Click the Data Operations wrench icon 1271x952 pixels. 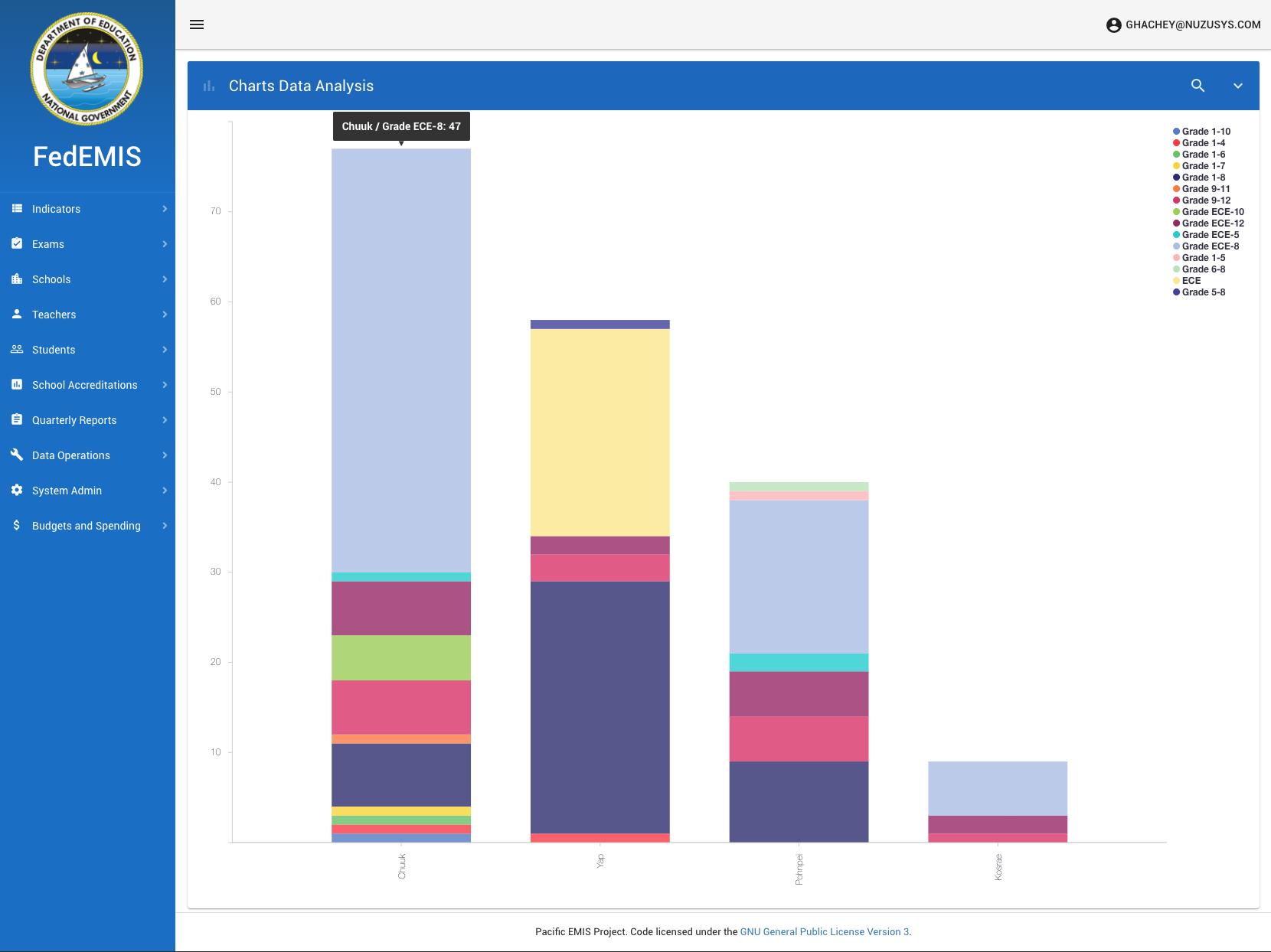(x=17, y=455)
